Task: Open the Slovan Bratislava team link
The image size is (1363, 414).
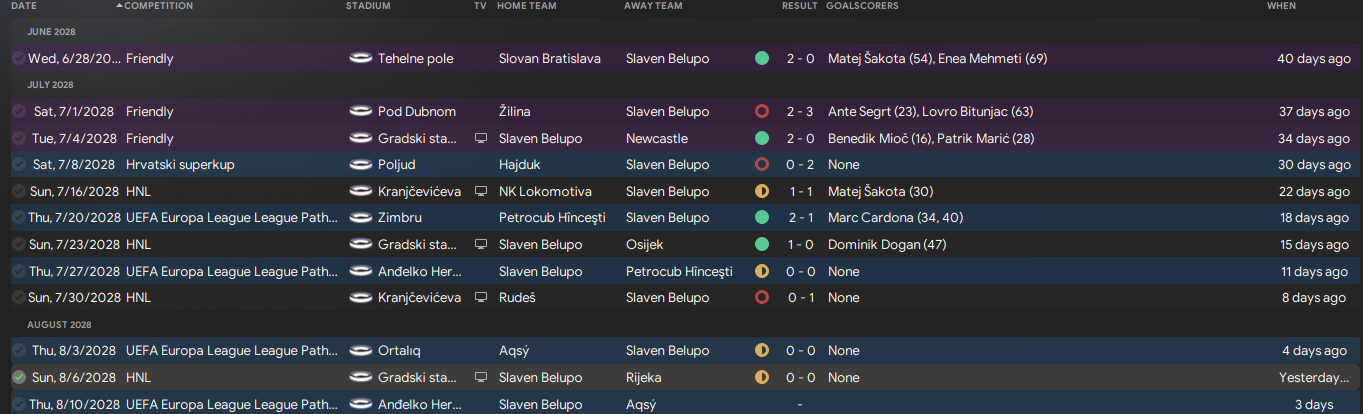Action: click(549, 59)
